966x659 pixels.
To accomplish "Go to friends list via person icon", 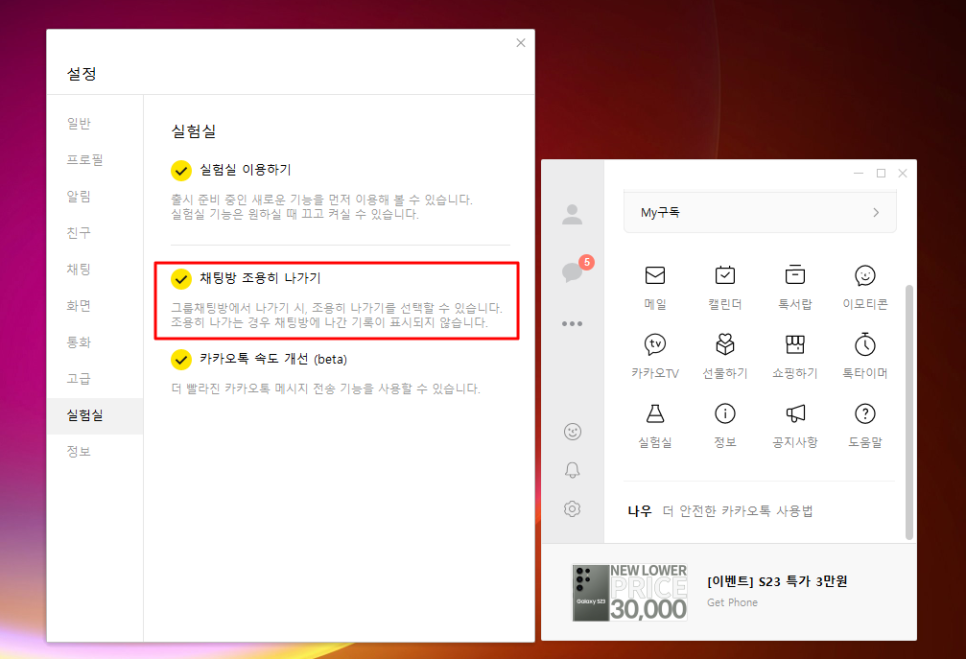I will click(572, 214).
